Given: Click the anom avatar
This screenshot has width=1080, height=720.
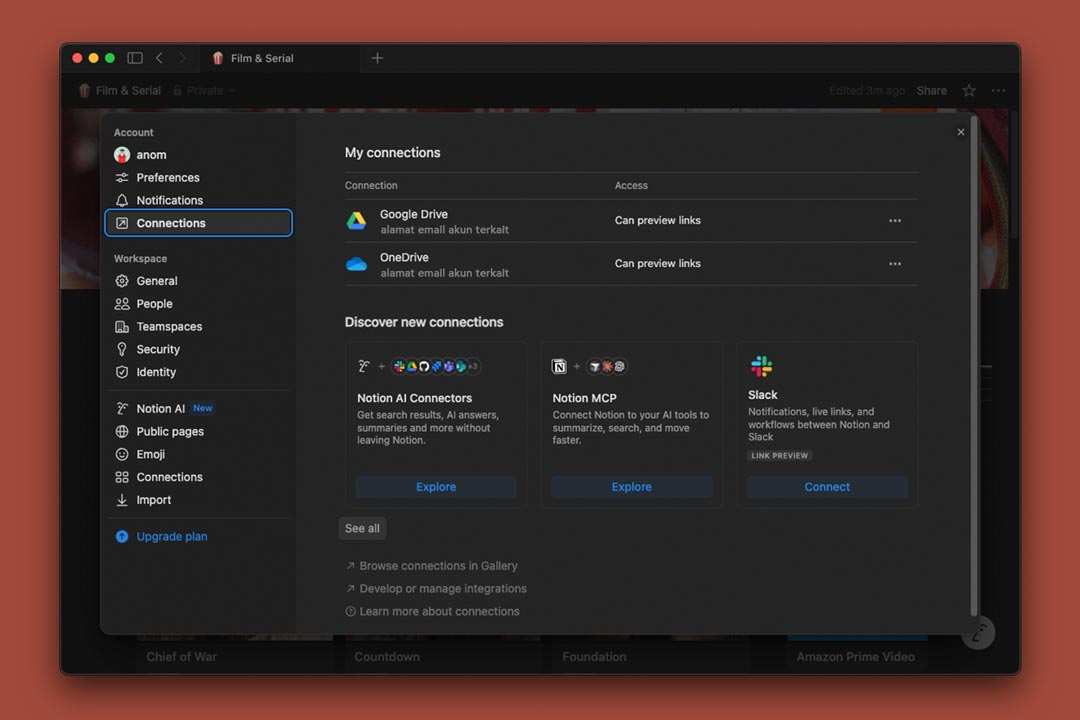Looking at the screenshot, I should click(x=122, y=154).
